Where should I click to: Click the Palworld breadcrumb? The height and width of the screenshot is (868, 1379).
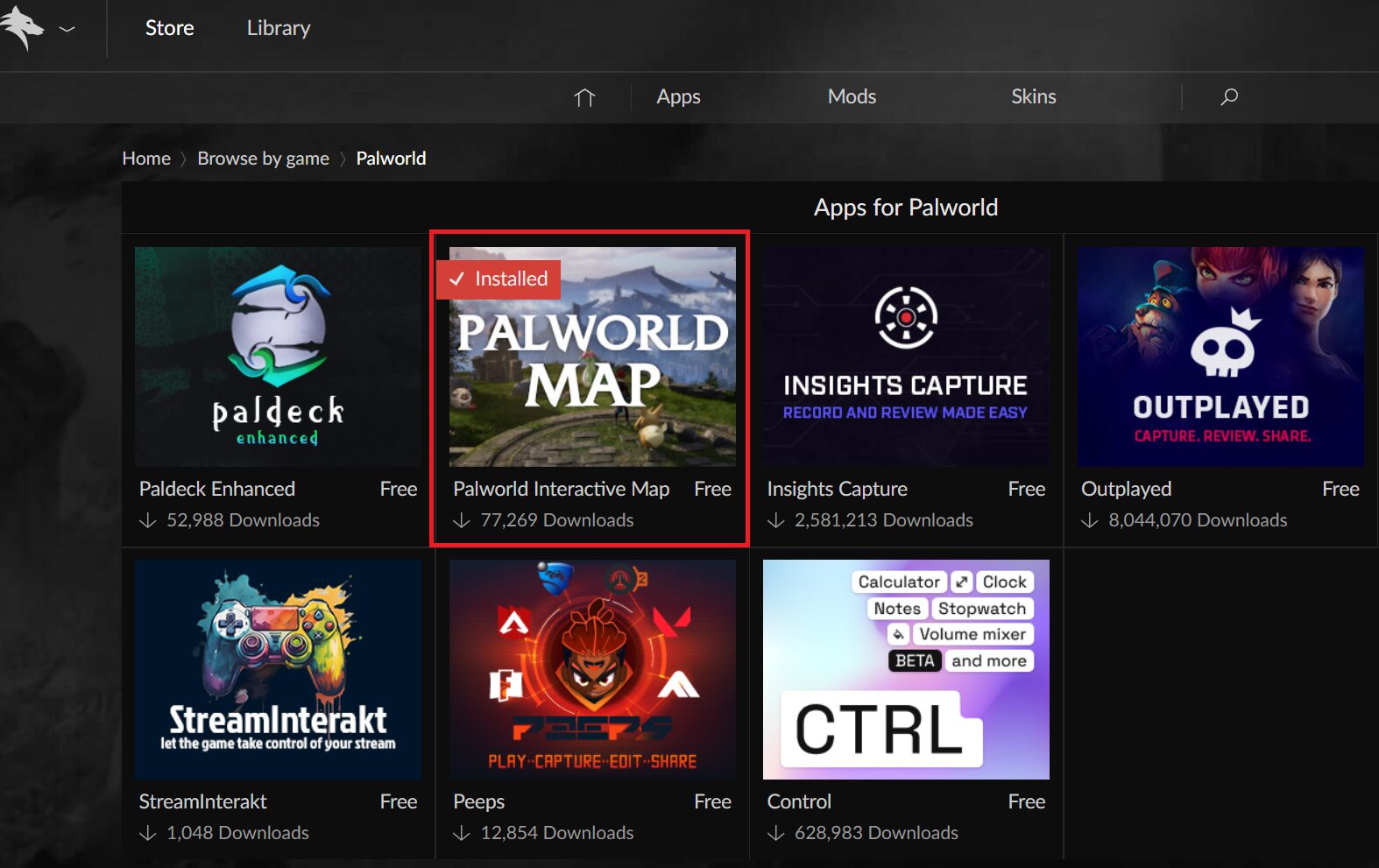click(391, 159)
